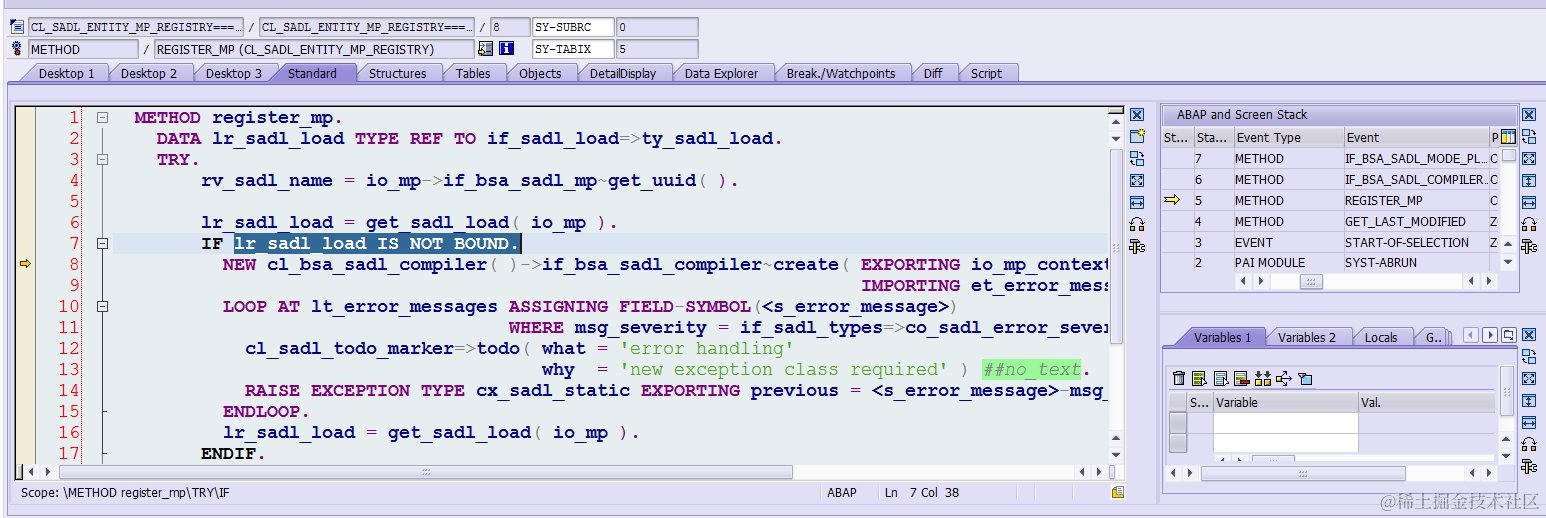Screen dimensions: 1546x518
Task: Close the ABAP and Screen Stack tool
Action: click(x=1529, y=115)
